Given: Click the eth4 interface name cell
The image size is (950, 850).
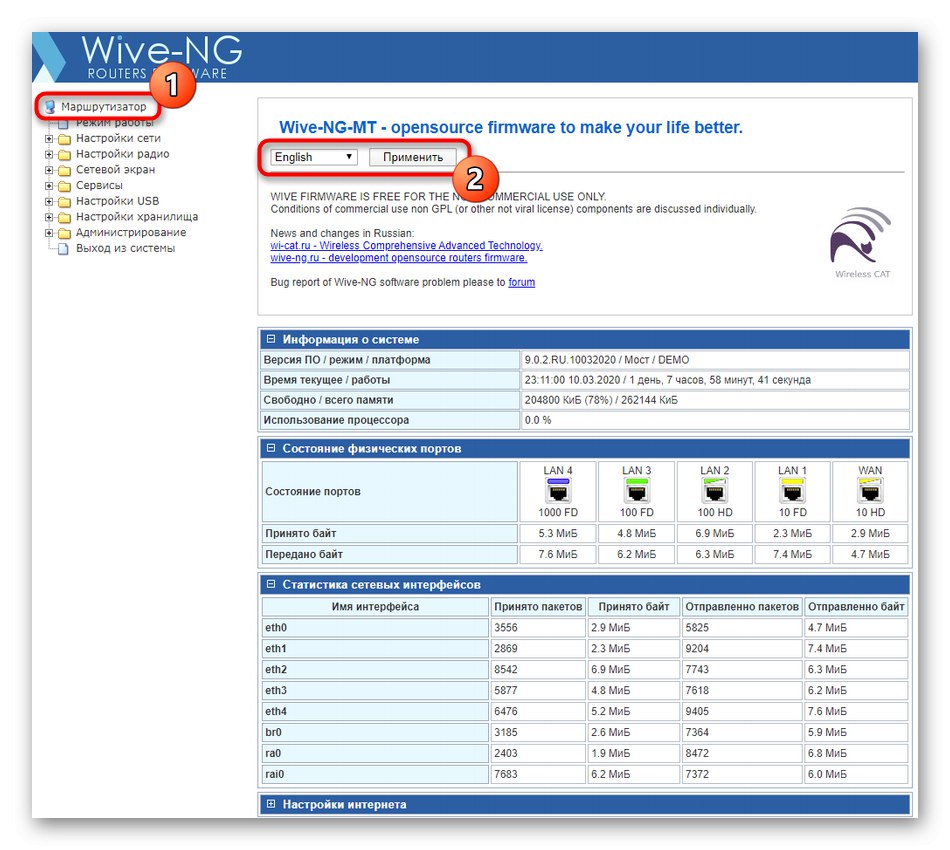Looking at the screenshot, I should point(375,711).
